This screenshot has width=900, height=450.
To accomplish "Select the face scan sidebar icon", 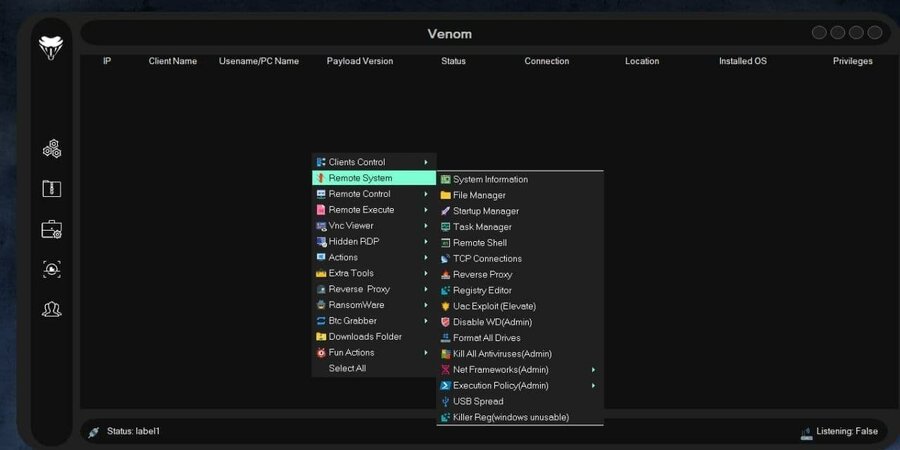I will click(52, 269).
